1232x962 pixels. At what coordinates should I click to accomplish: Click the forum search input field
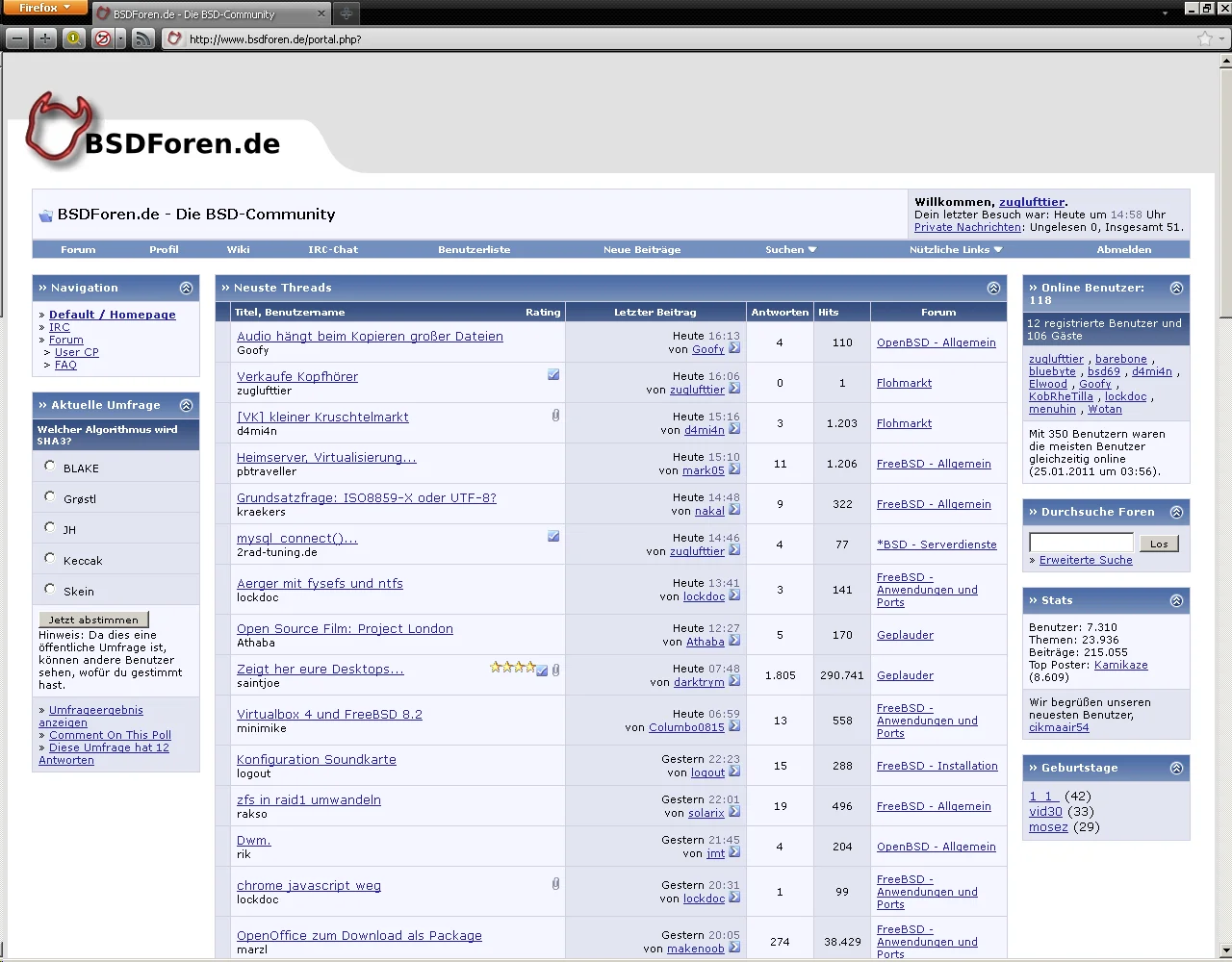point(1081,543)
